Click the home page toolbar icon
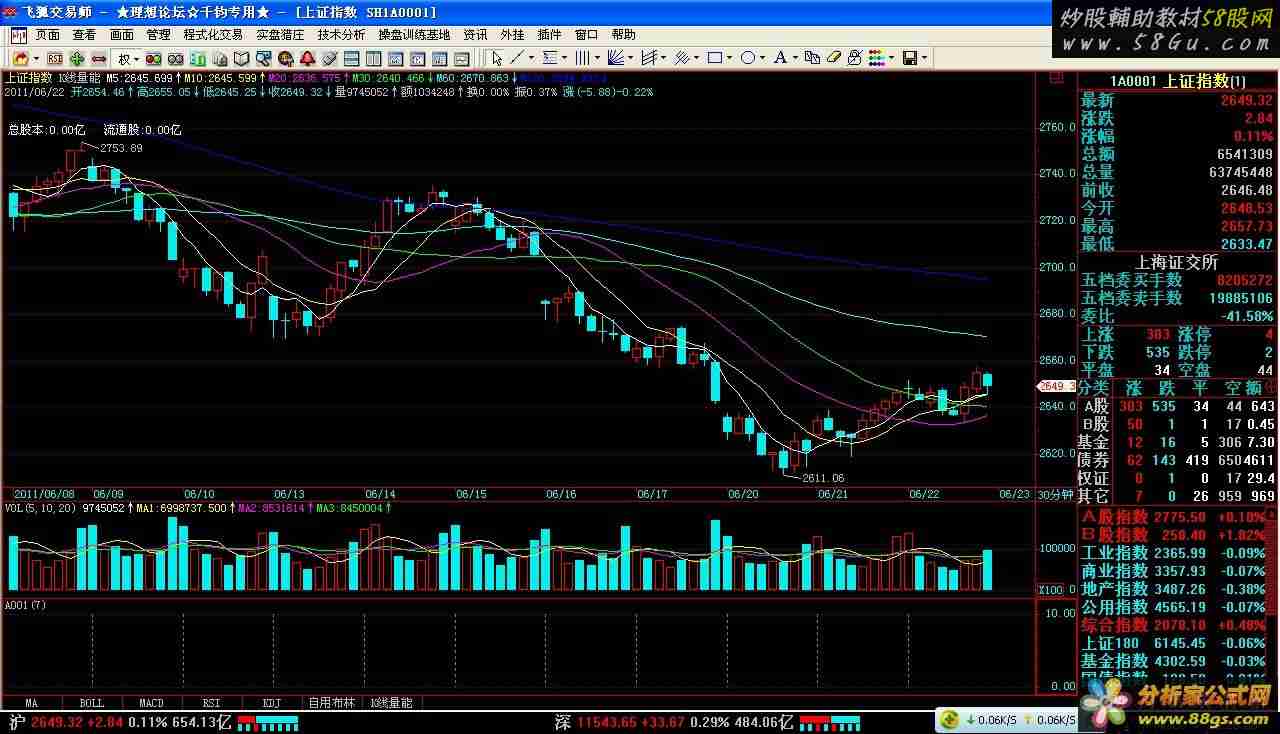The image size is (1280, 734). click(20, 58)
